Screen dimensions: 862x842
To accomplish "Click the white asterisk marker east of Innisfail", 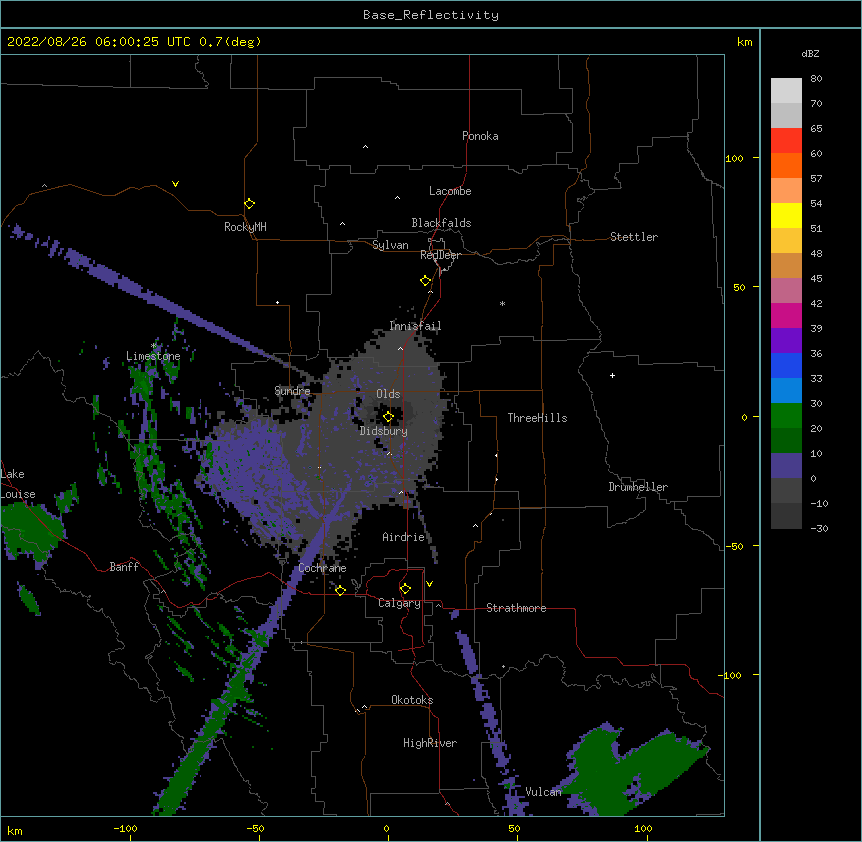I will 502,303.
